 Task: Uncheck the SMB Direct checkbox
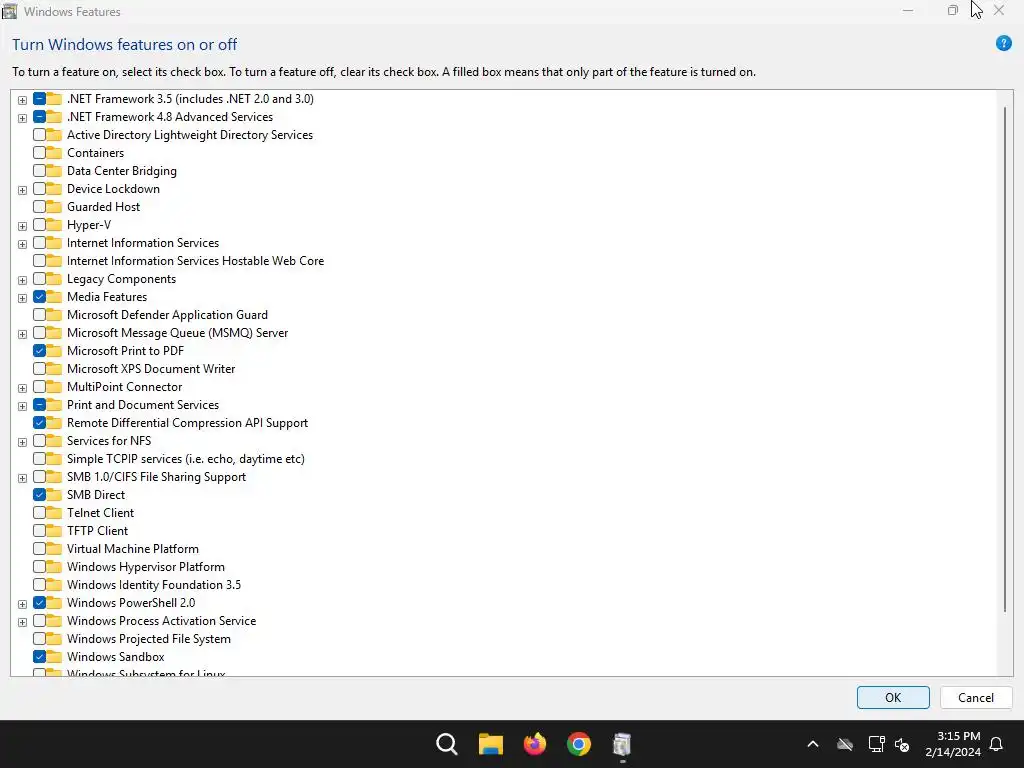coord(39,495)
